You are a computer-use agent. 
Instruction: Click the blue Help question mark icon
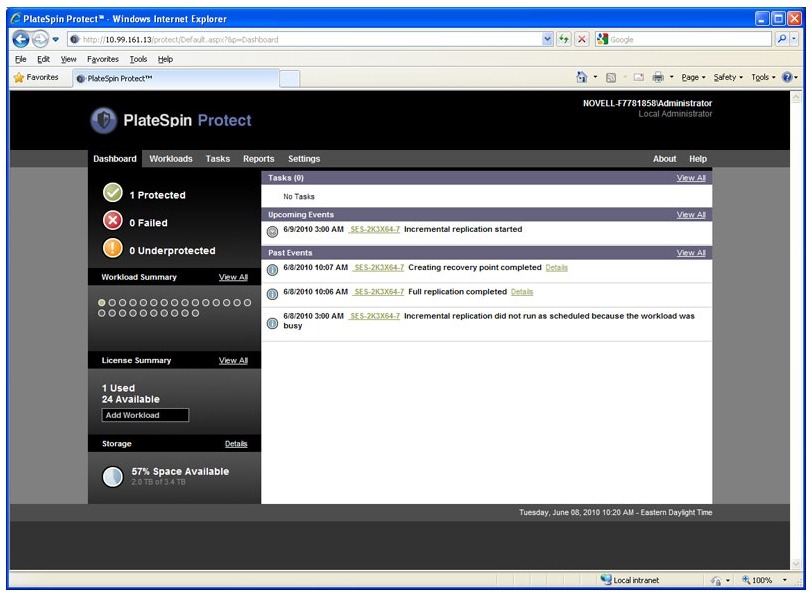787,77
